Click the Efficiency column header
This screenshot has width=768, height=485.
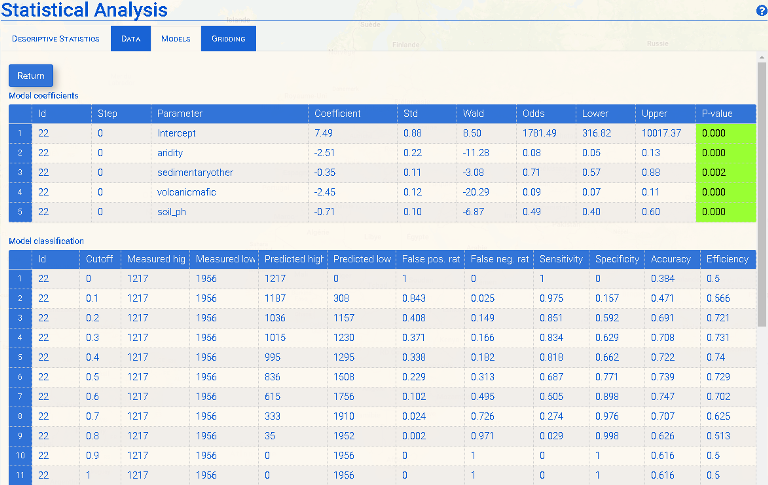726,259
